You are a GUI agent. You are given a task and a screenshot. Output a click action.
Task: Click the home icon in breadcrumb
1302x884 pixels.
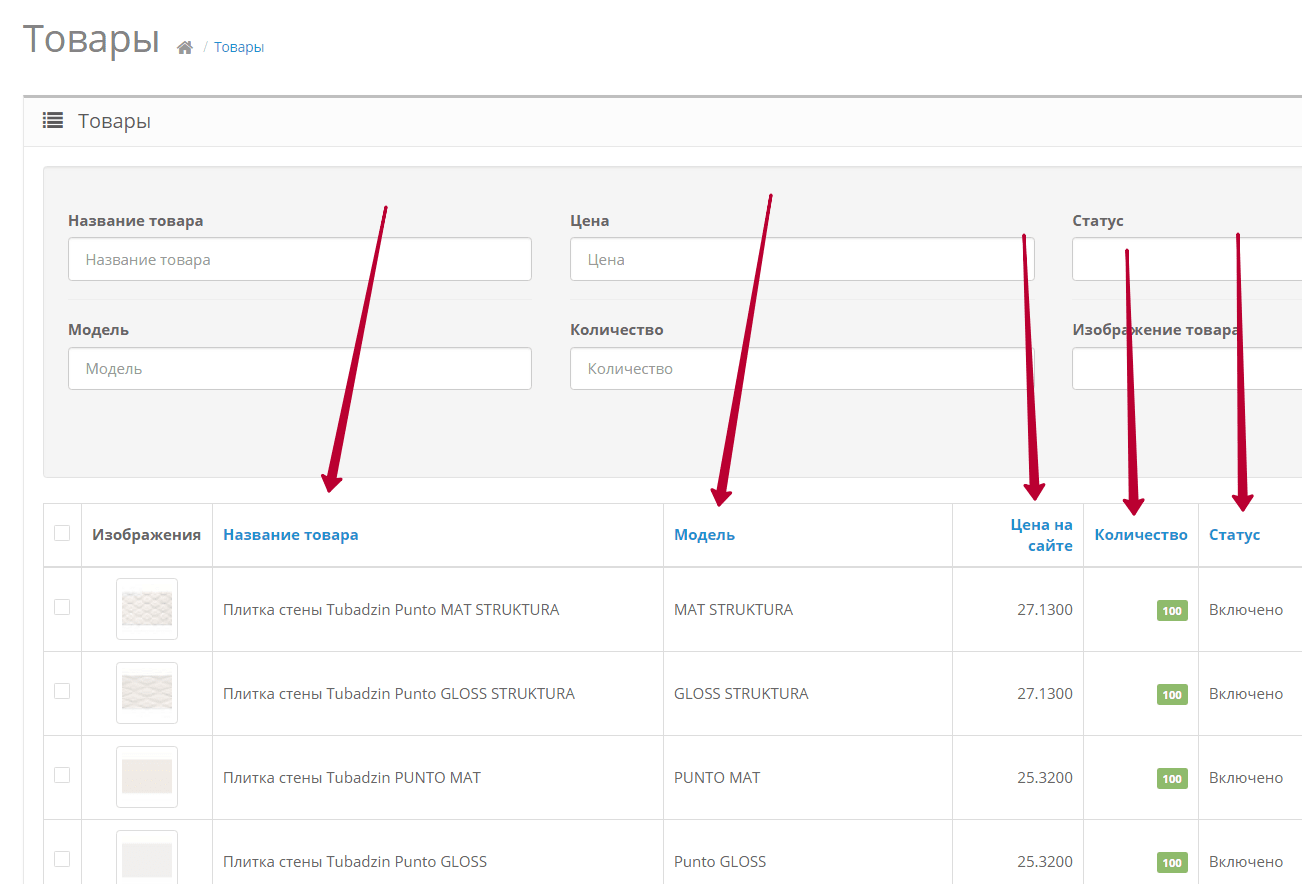coord(185,48)
